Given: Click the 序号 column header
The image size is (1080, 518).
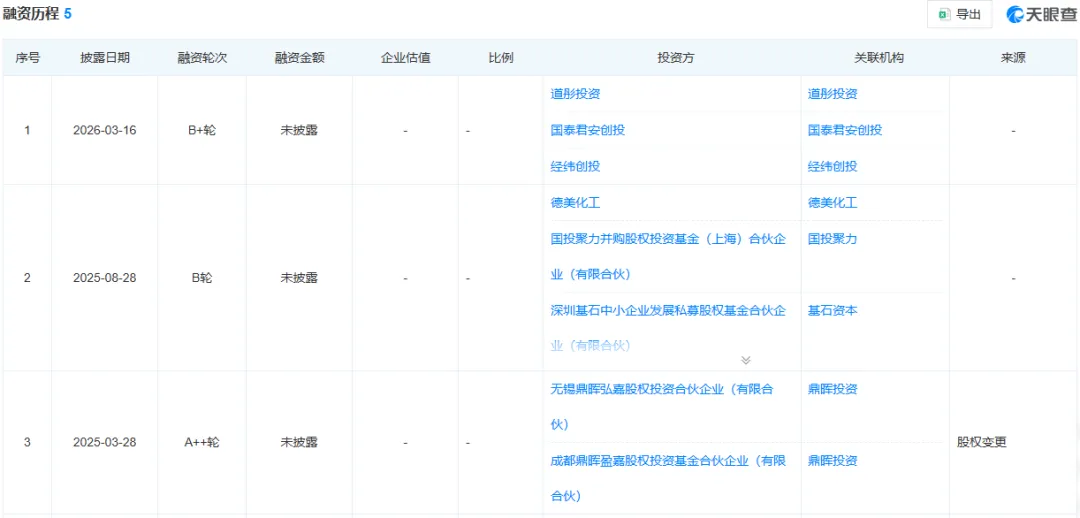Looking at the screenshot, I should (28, 59).
